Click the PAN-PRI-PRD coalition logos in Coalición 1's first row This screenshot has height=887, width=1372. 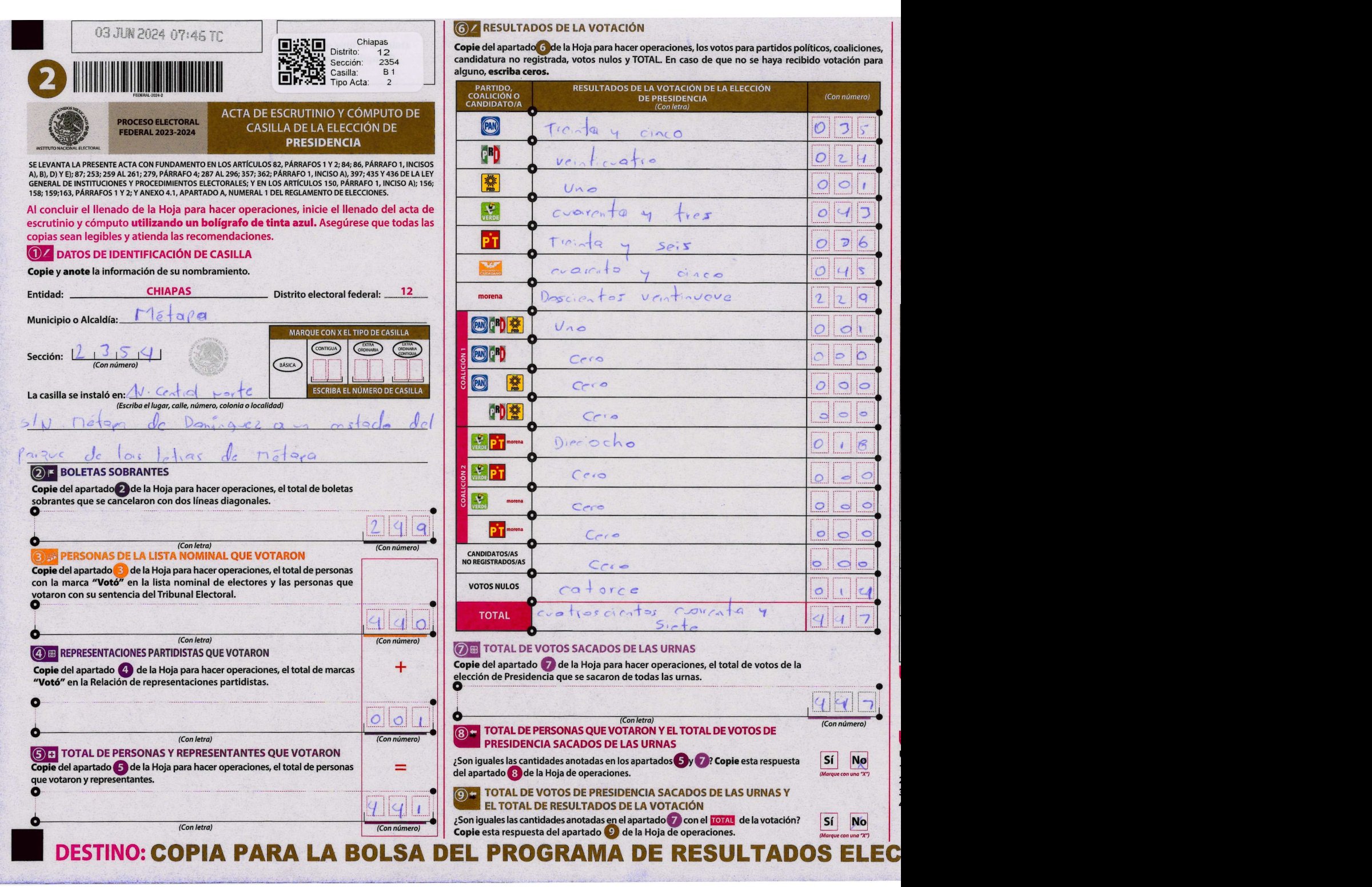point(498,325)
